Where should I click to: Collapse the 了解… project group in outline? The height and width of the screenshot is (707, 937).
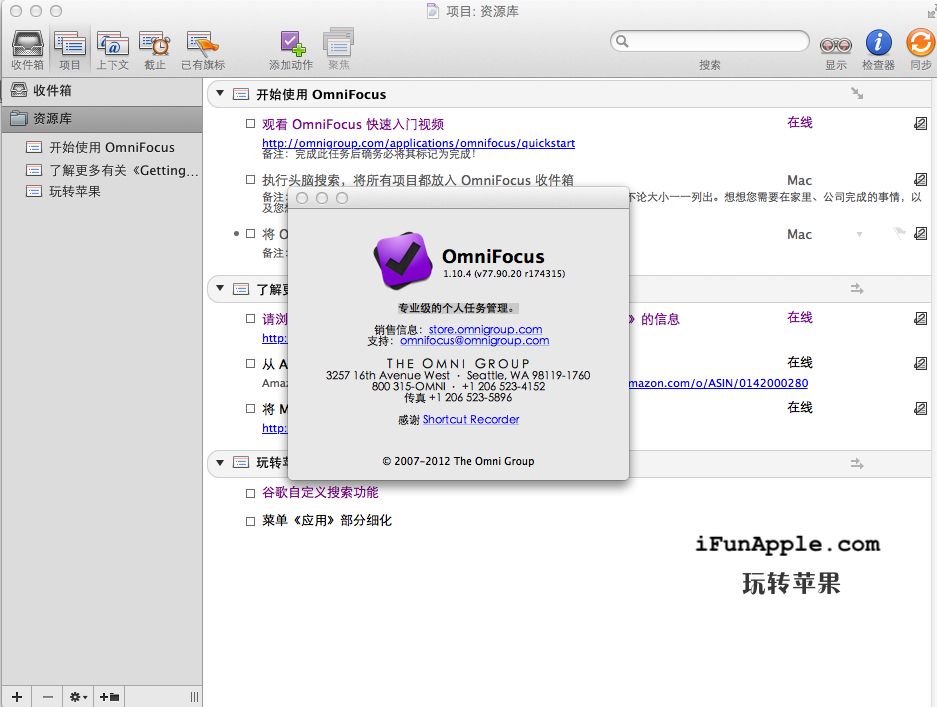[220, 289]
